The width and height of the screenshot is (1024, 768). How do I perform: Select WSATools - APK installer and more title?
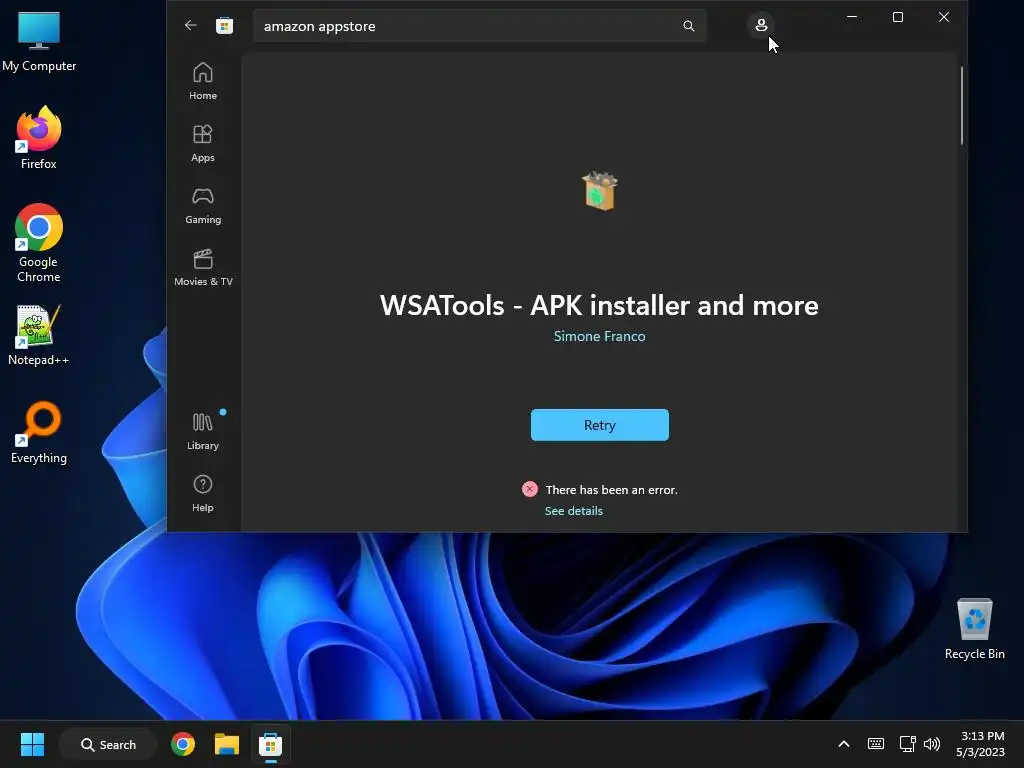(x=600, y=305)
